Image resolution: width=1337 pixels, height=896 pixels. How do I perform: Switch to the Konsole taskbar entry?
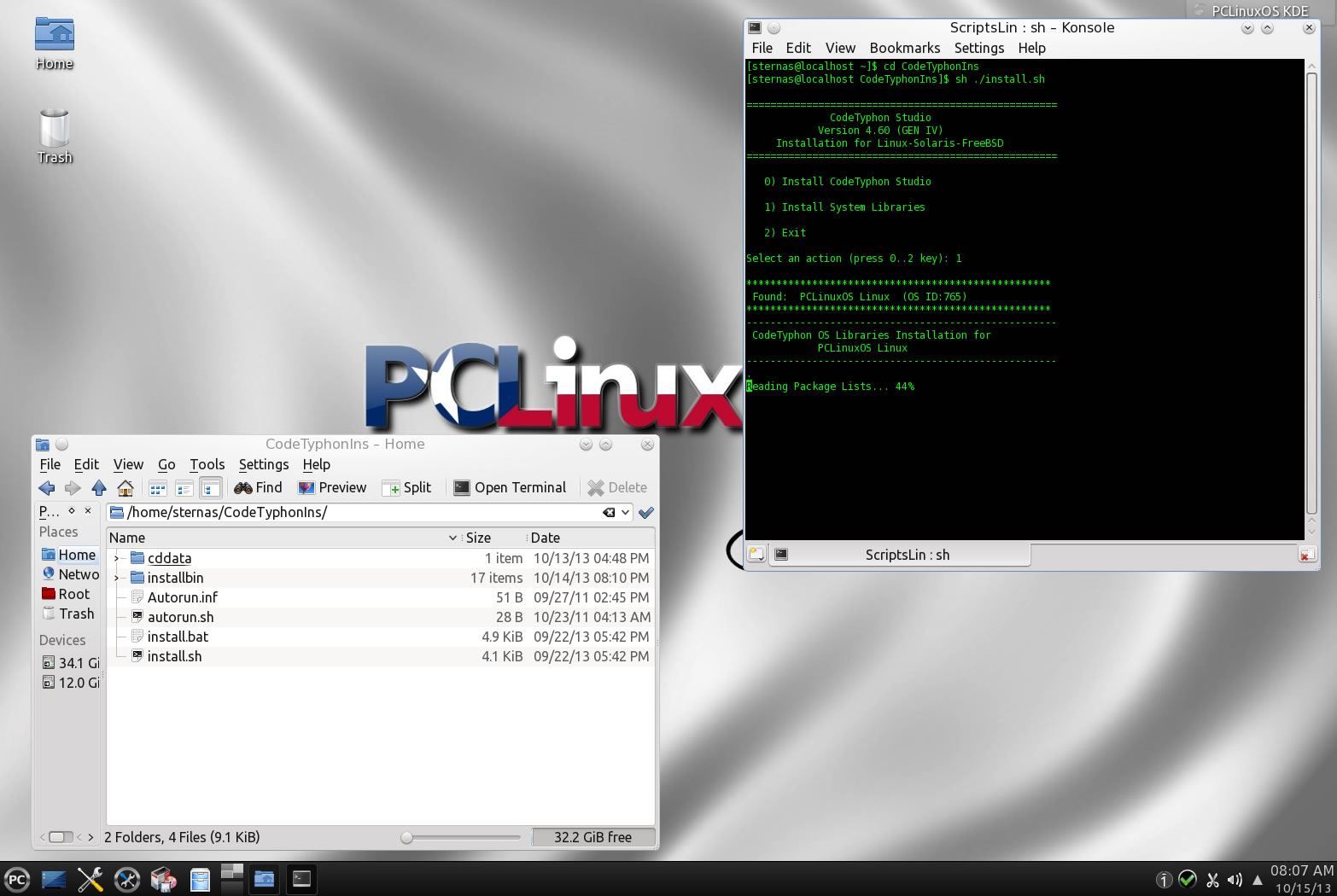301,879
